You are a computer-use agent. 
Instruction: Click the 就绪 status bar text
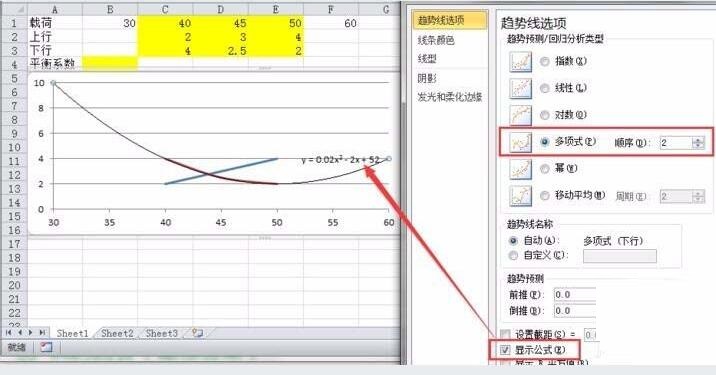[17, 348]
